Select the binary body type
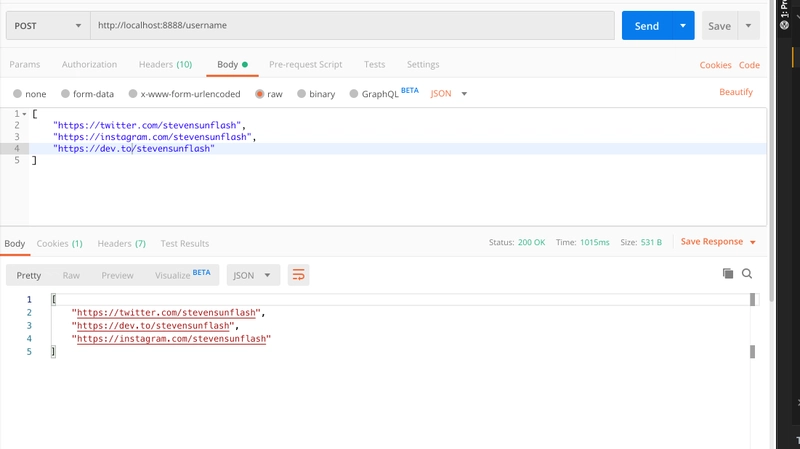The width and height of the screenshot is (800, 449). (302, 94)
